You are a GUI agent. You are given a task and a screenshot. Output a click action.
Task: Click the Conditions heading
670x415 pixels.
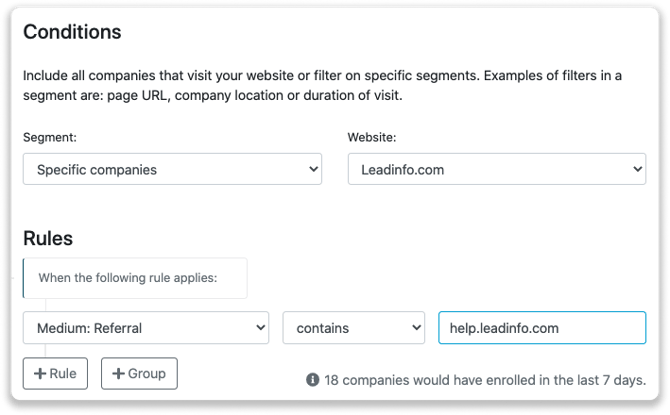tap(72, 32)
